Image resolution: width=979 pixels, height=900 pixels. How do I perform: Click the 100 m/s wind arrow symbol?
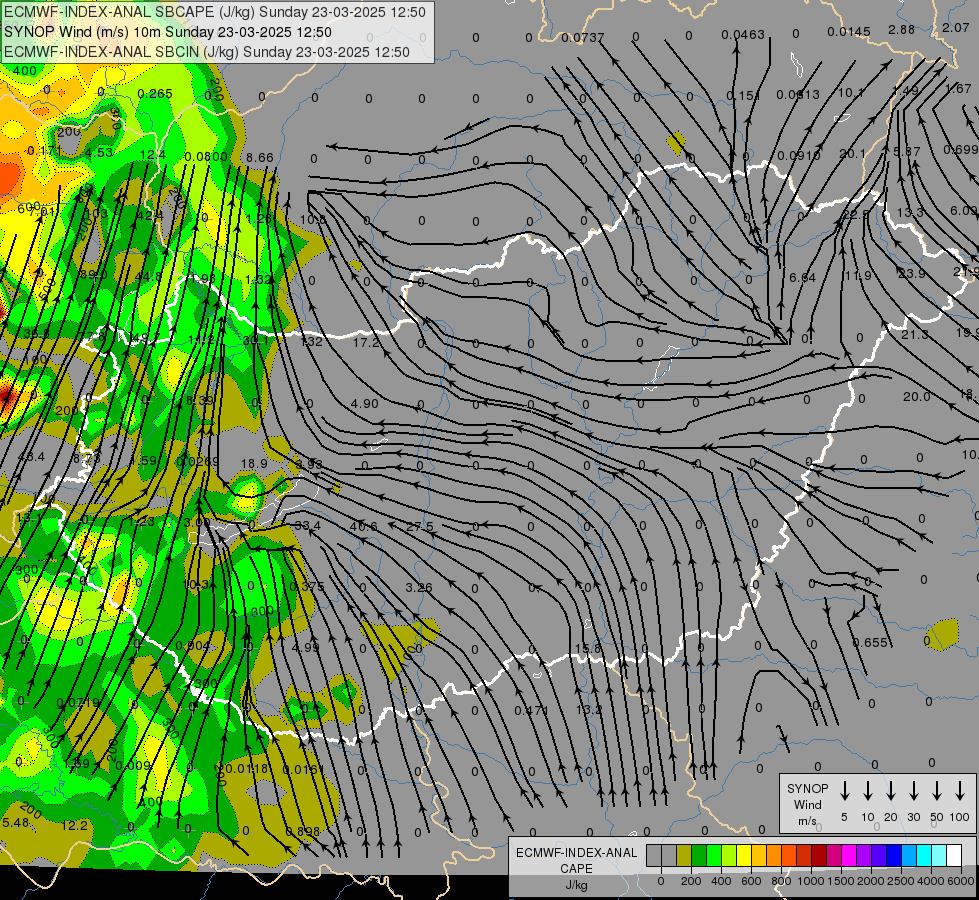(x=960, y=790)
